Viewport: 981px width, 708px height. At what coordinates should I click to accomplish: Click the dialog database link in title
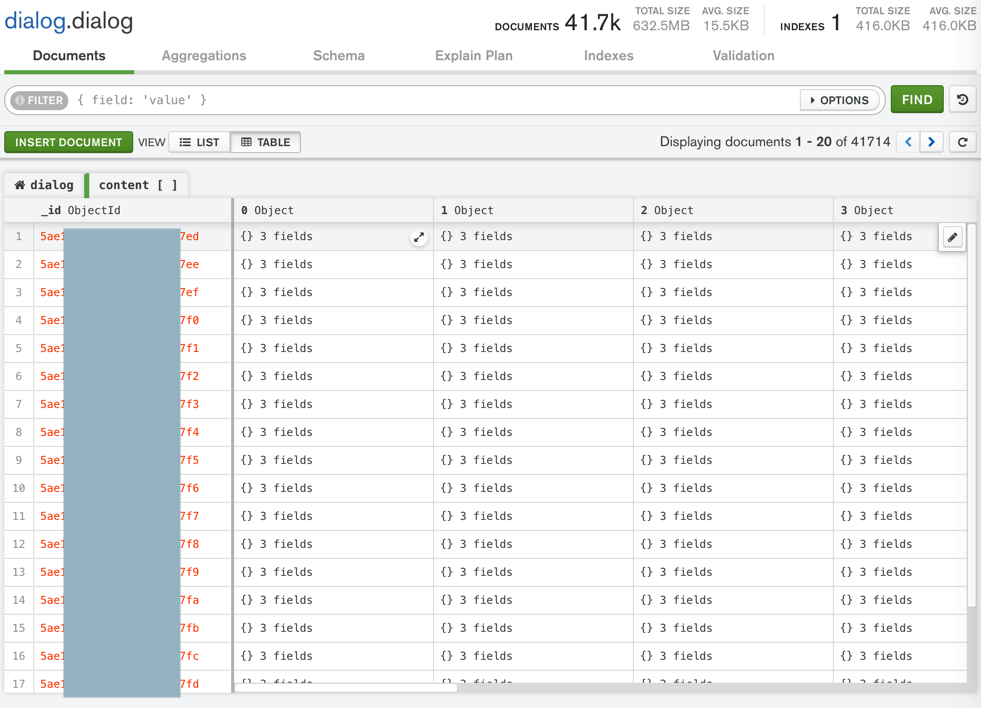tap(35, 21)
